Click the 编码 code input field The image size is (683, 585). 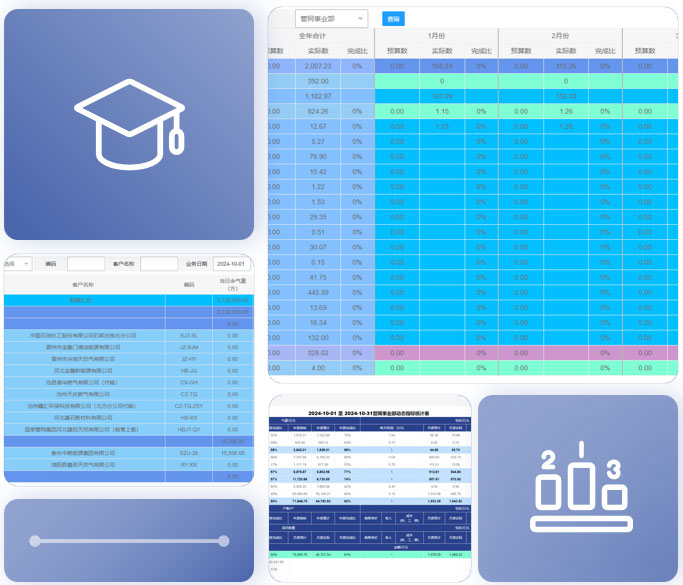coord(86,264)
